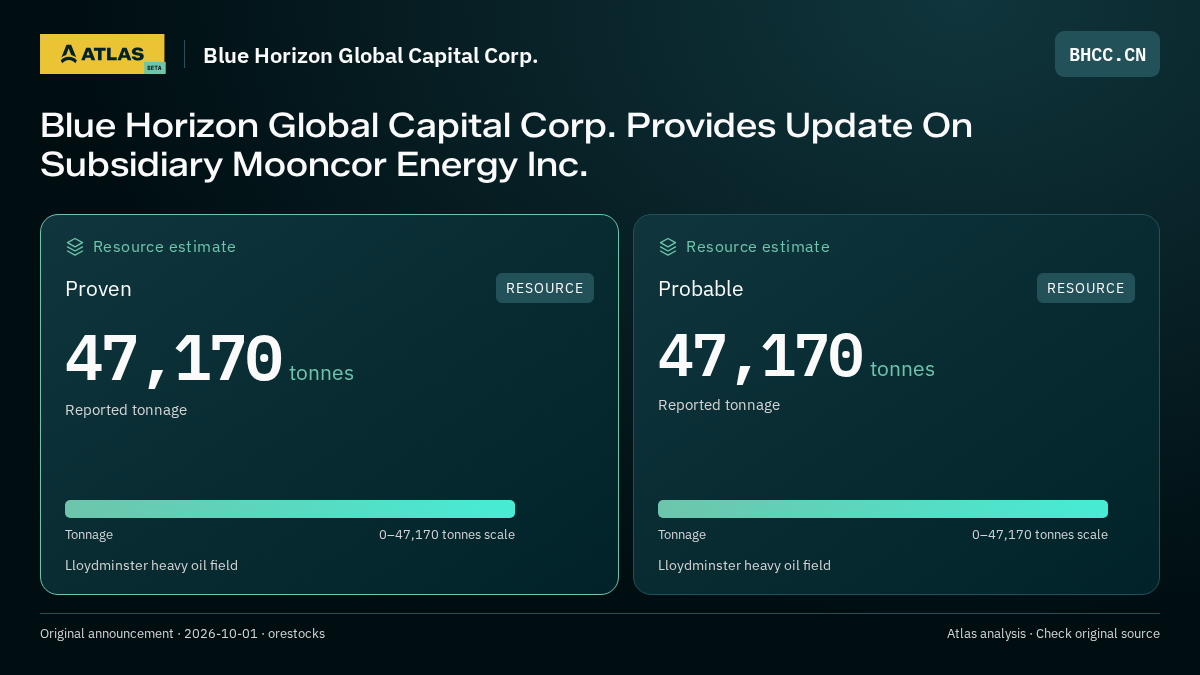Click the Proven card tonnage progress bar

point(290,509)
